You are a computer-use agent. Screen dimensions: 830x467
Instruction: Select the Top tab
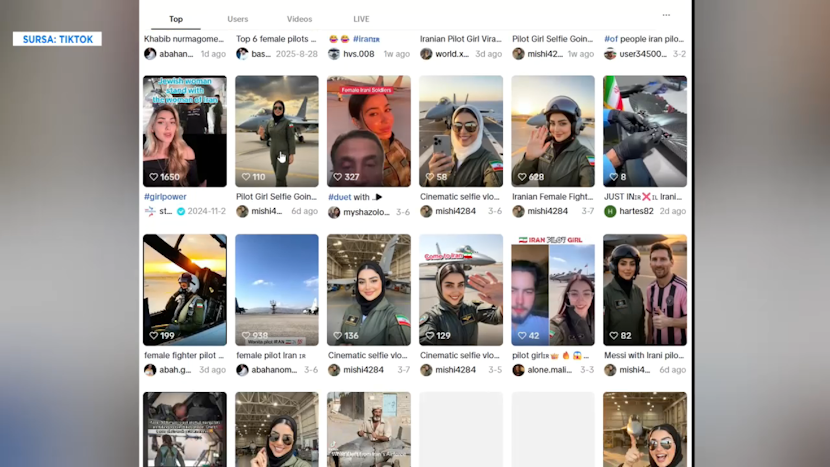[176, 19]
